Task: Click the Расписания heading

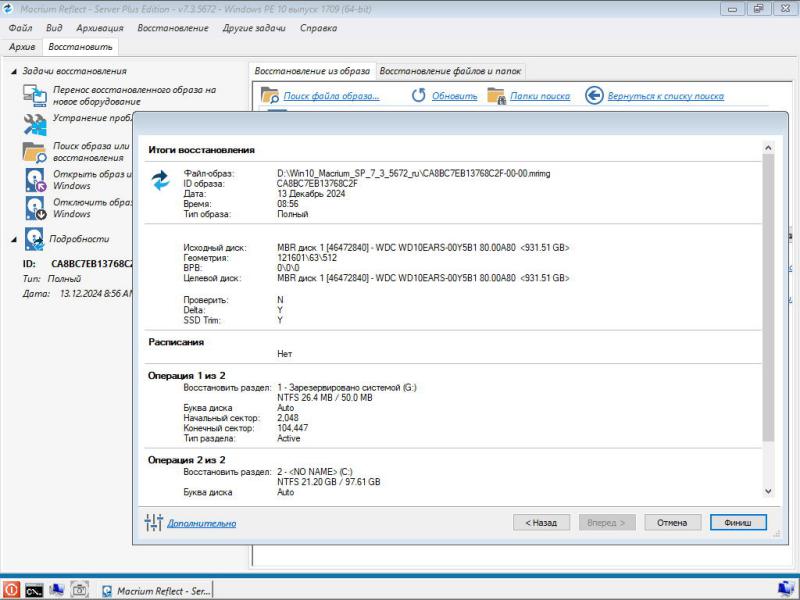Action: (x=176, y=342)
